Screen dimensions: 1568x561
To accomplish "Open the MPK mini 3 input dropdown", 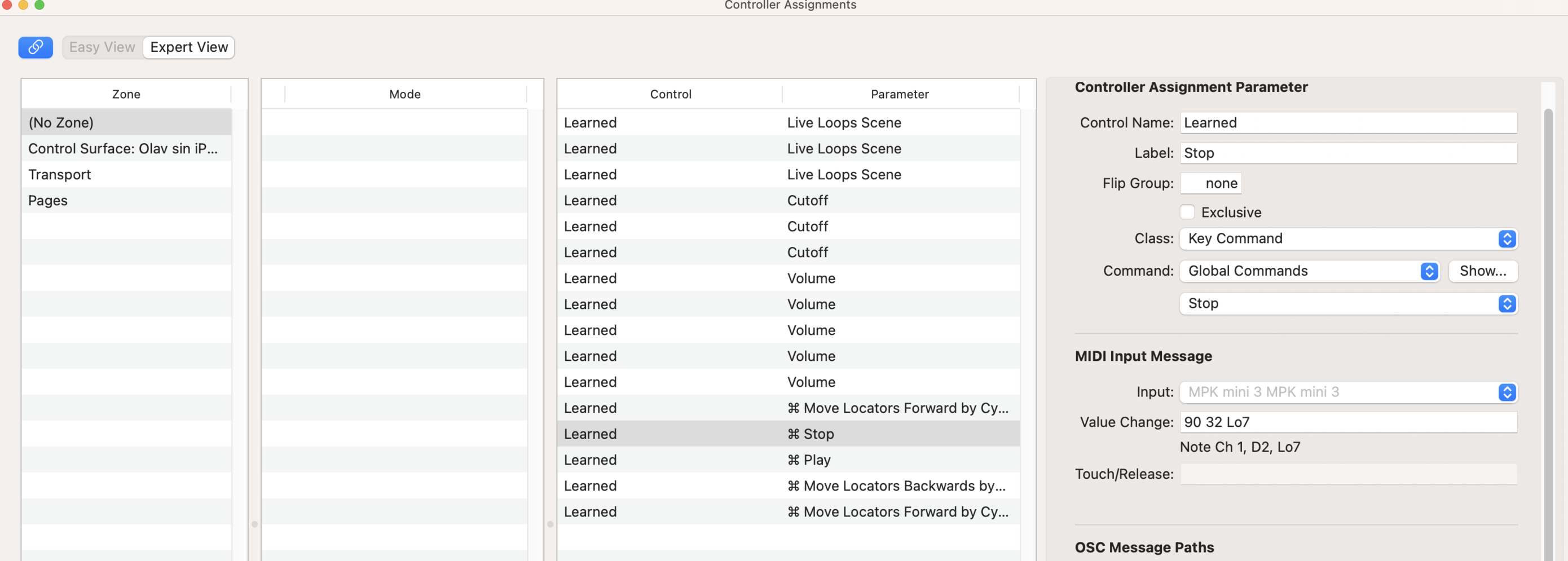I will (1347, 392).
